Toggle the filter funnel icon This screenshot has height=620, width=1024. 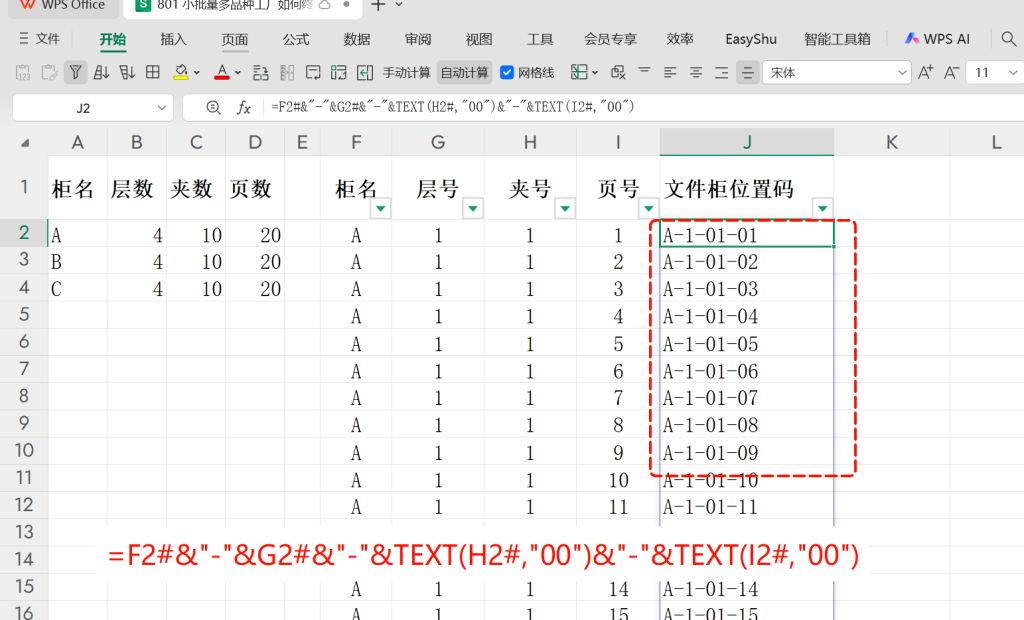point(75,73)
